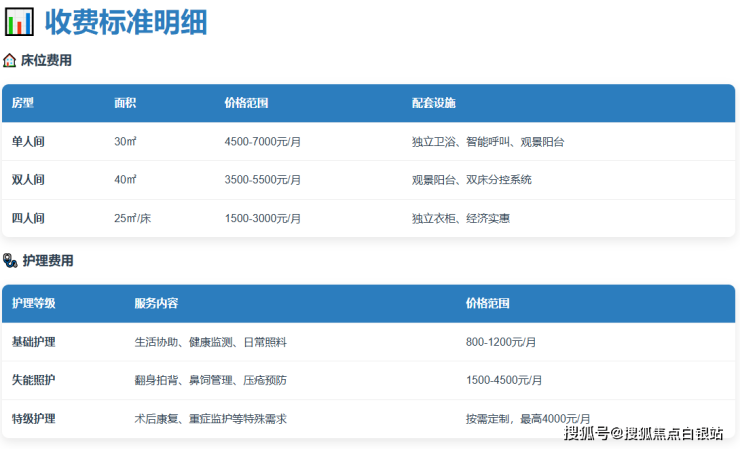Click the stethoscope icon next to 护理费用

pyautogui.click(x=10, y=261)
